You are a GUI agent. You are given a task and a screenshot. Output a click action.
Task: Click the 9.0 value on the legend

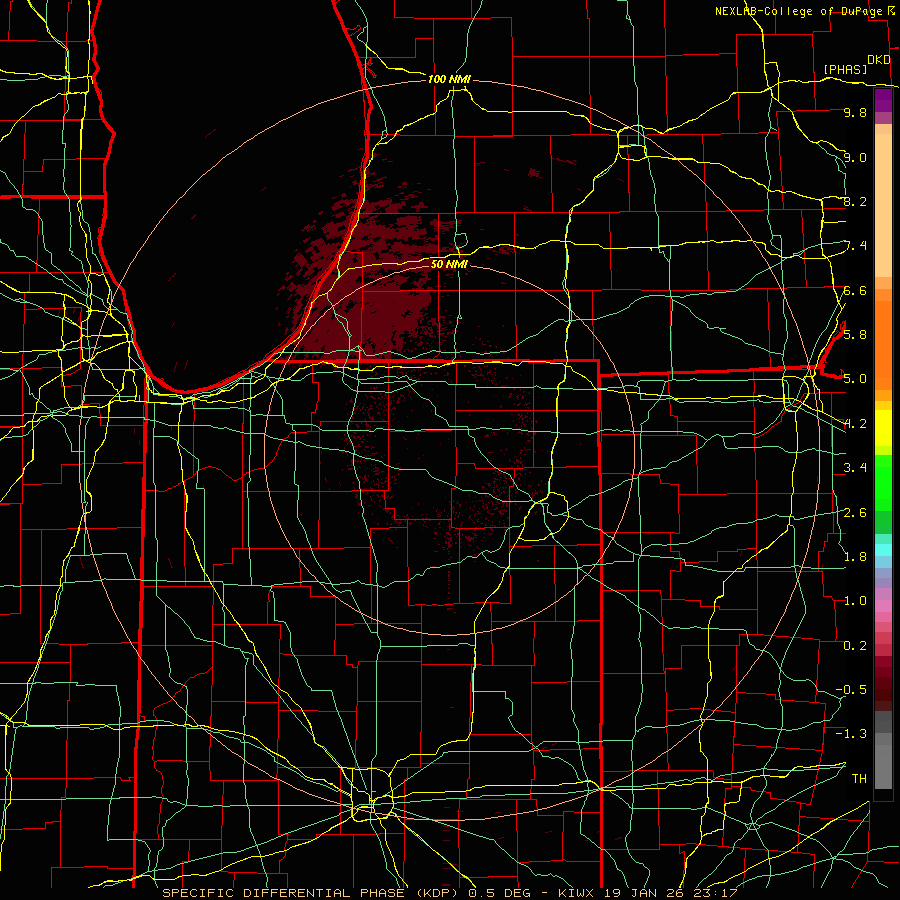click(855, 157)
